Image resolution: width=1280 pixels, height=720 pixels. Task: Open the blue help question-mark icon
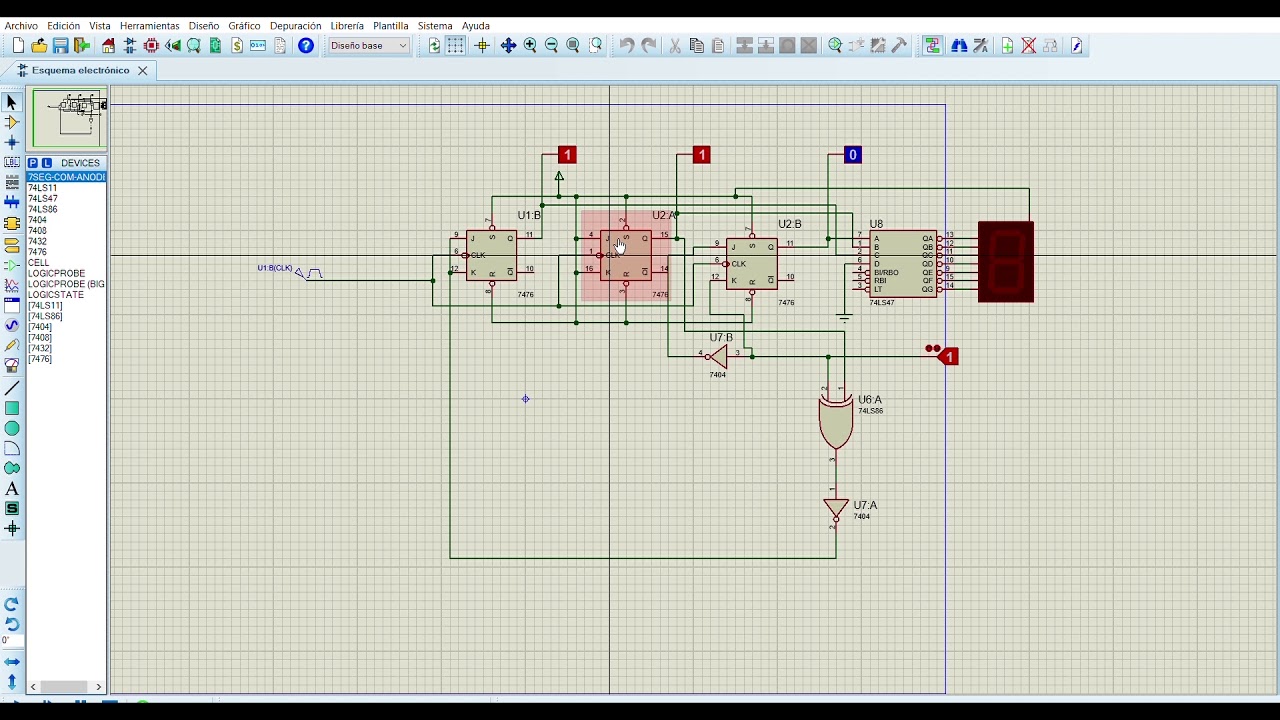306,45
